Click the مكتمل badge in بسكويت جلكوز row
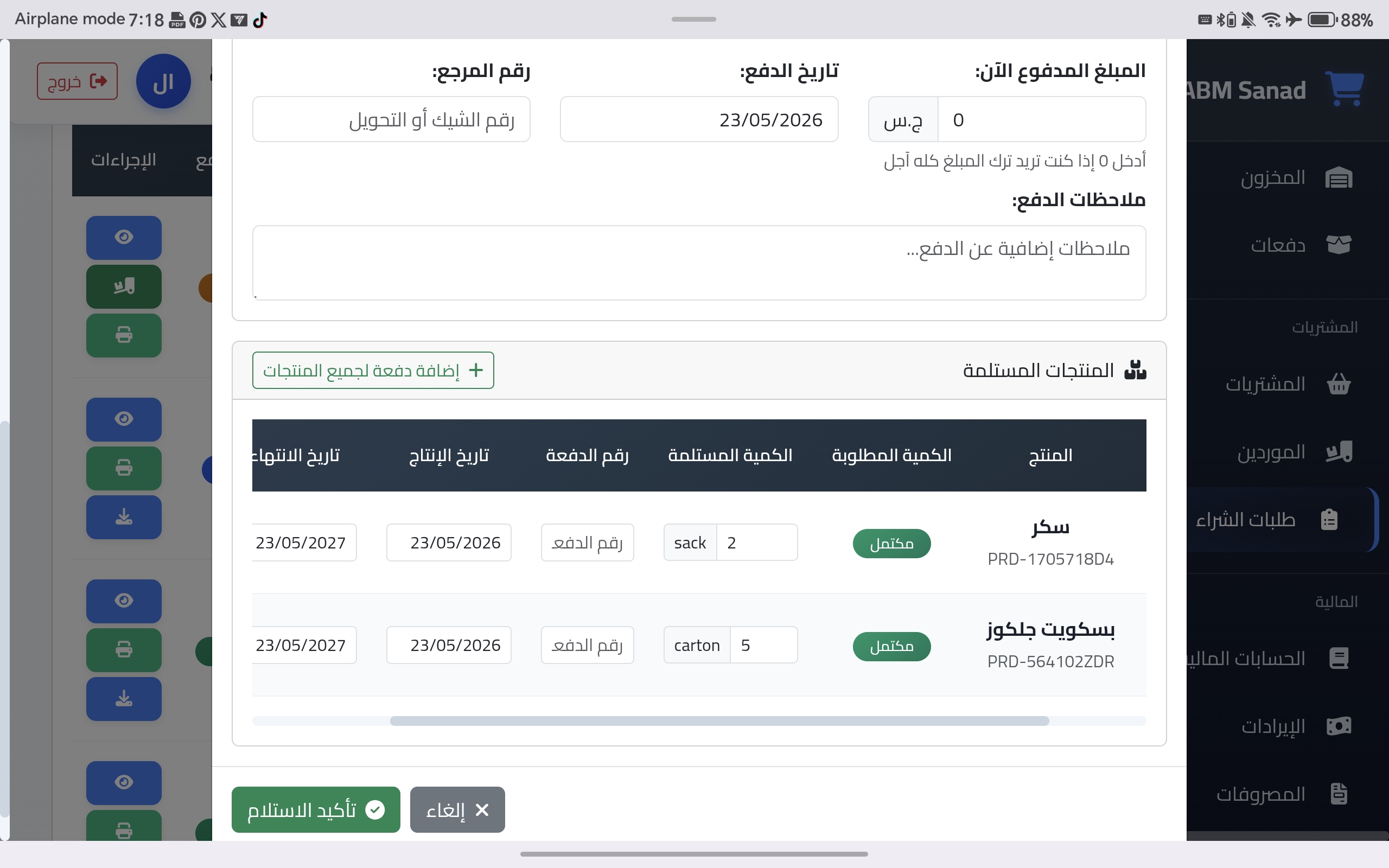This screenshot has width=1389, height=868. tap(891, 647)
